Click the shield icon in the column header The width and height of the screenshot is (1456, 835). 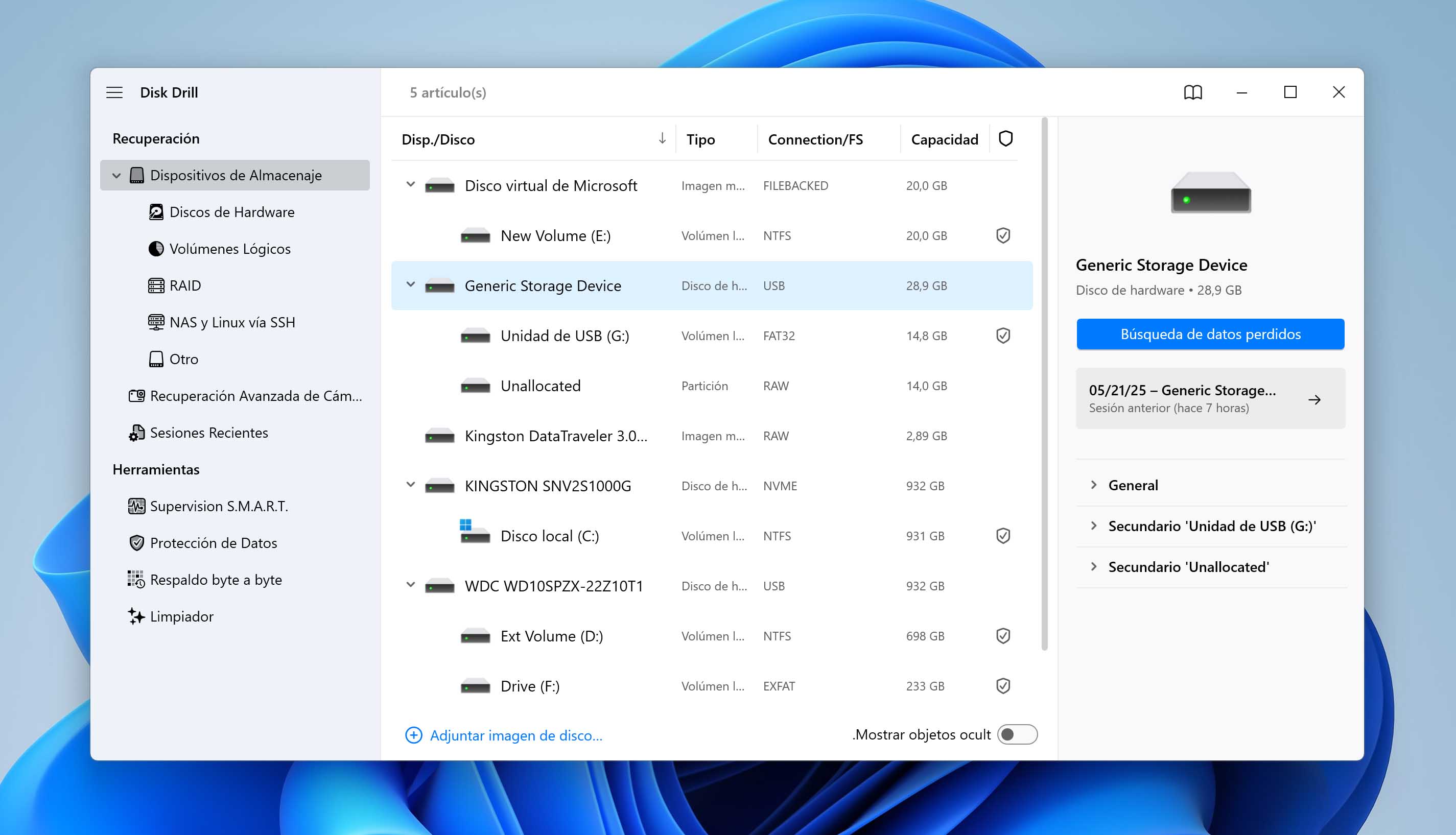(1005, 139)
